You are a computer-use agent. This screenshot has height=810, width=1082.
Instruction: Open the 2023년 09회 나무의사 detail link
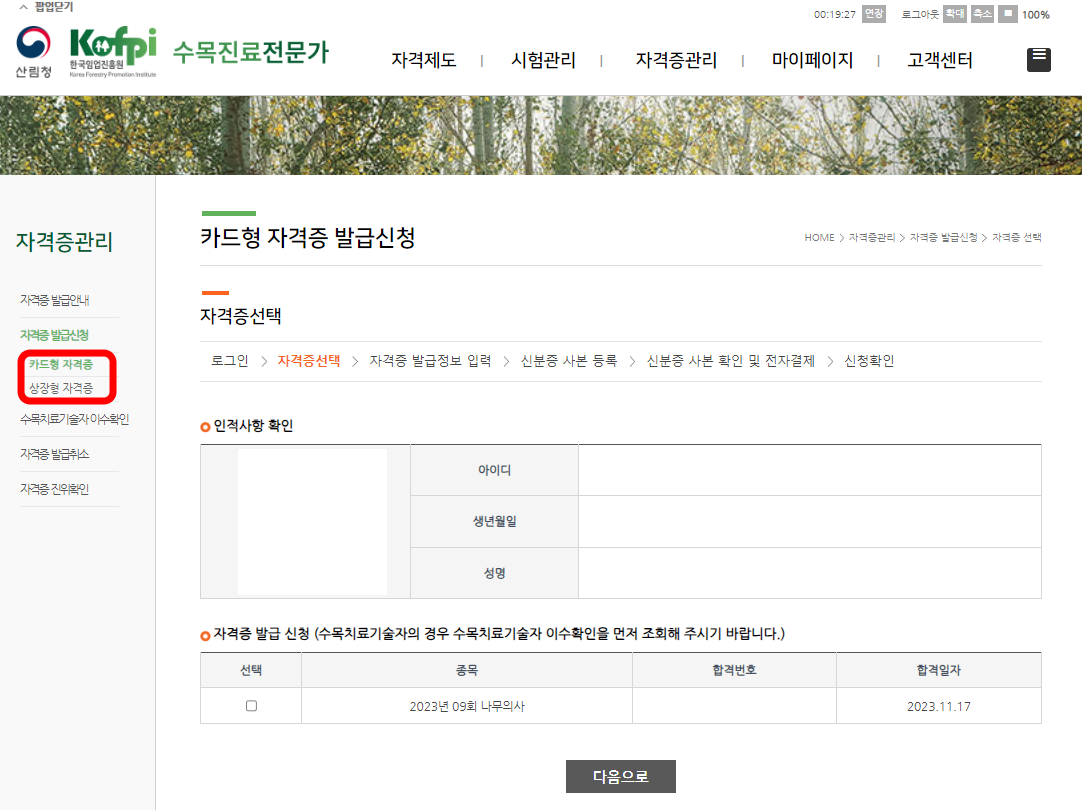(x=466, y=705)
